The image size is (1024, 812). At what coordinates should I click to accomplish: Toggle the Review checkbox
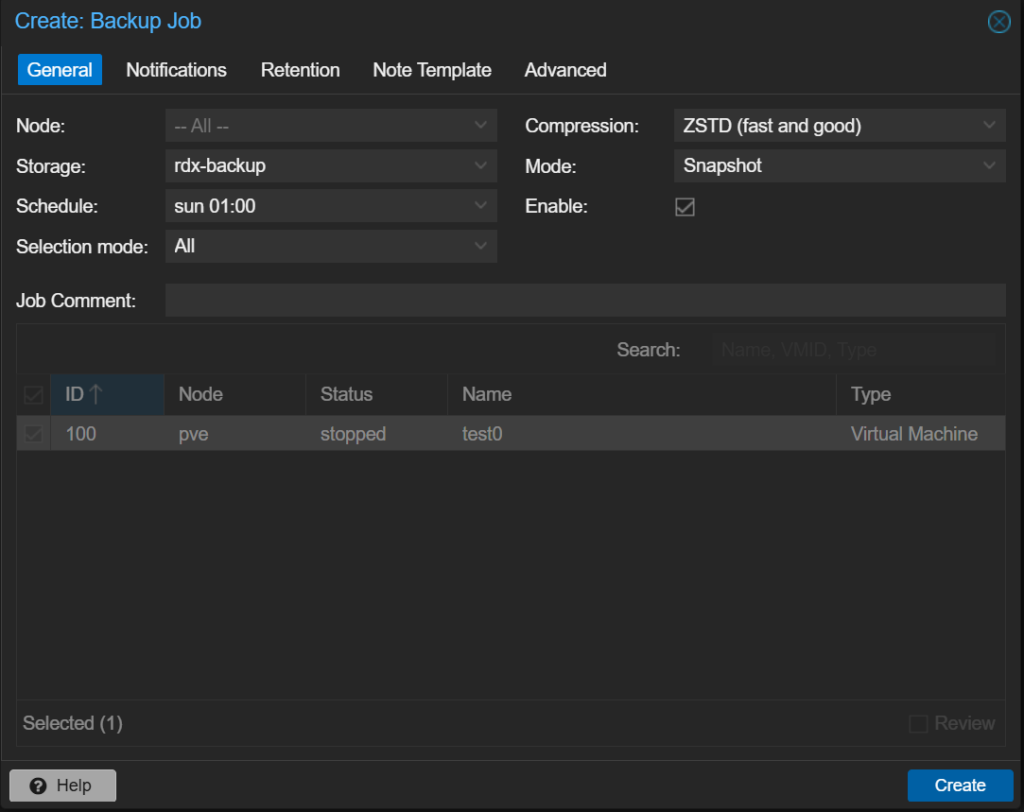[x=918, y=724]
